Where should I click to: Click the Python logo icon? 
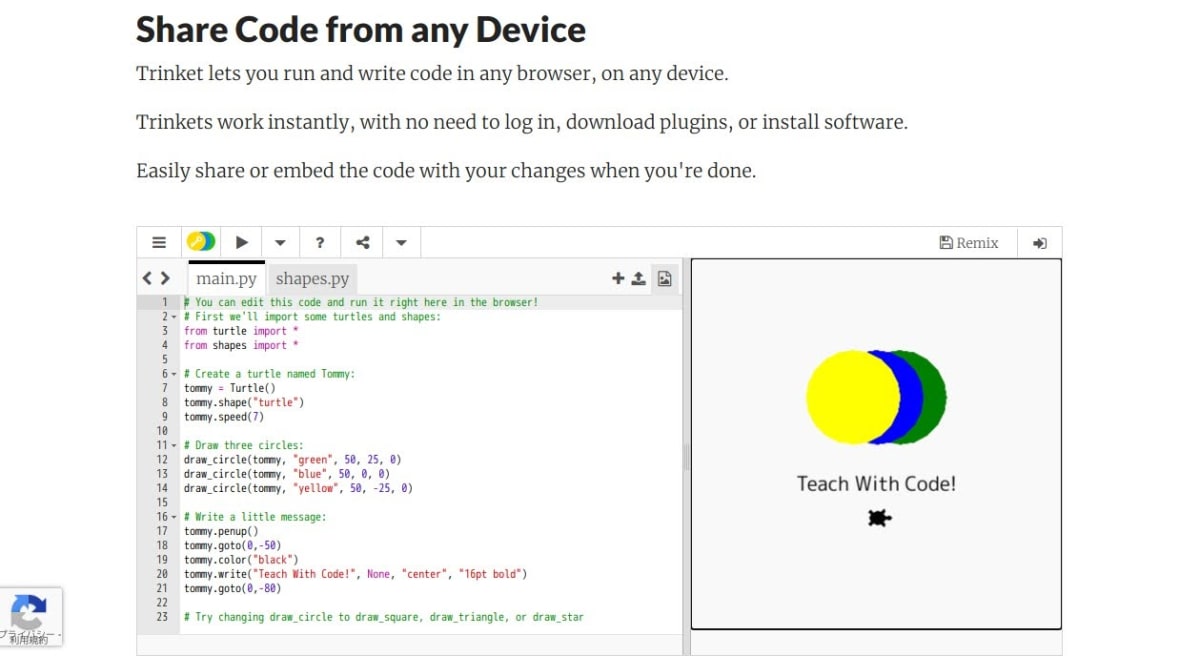200,242
